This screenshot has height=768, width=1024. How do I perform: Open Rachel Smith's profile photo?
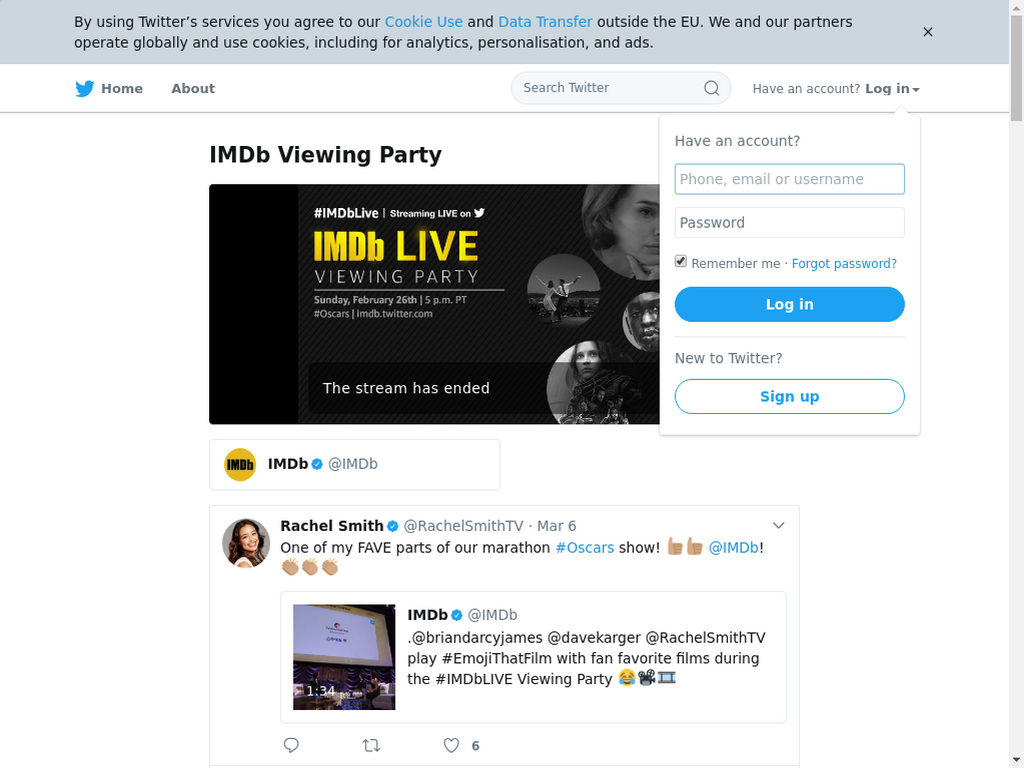(x=246, y=543)
